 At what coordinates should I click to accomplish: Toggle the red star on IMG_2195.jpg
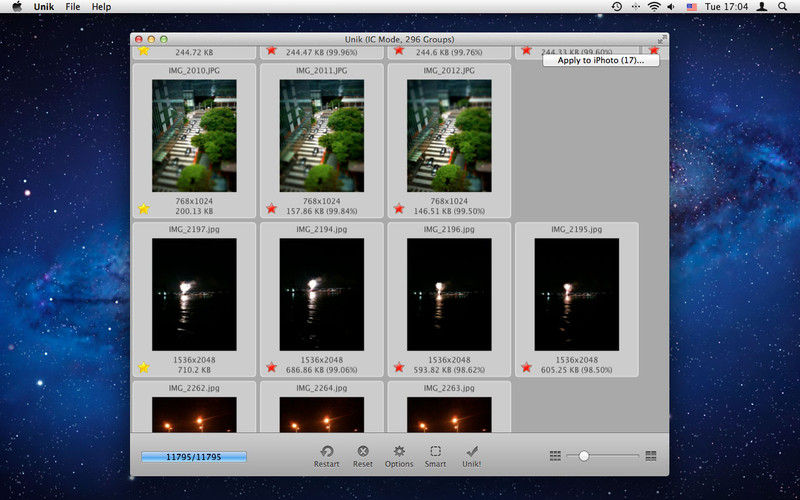tap(527, 367)
